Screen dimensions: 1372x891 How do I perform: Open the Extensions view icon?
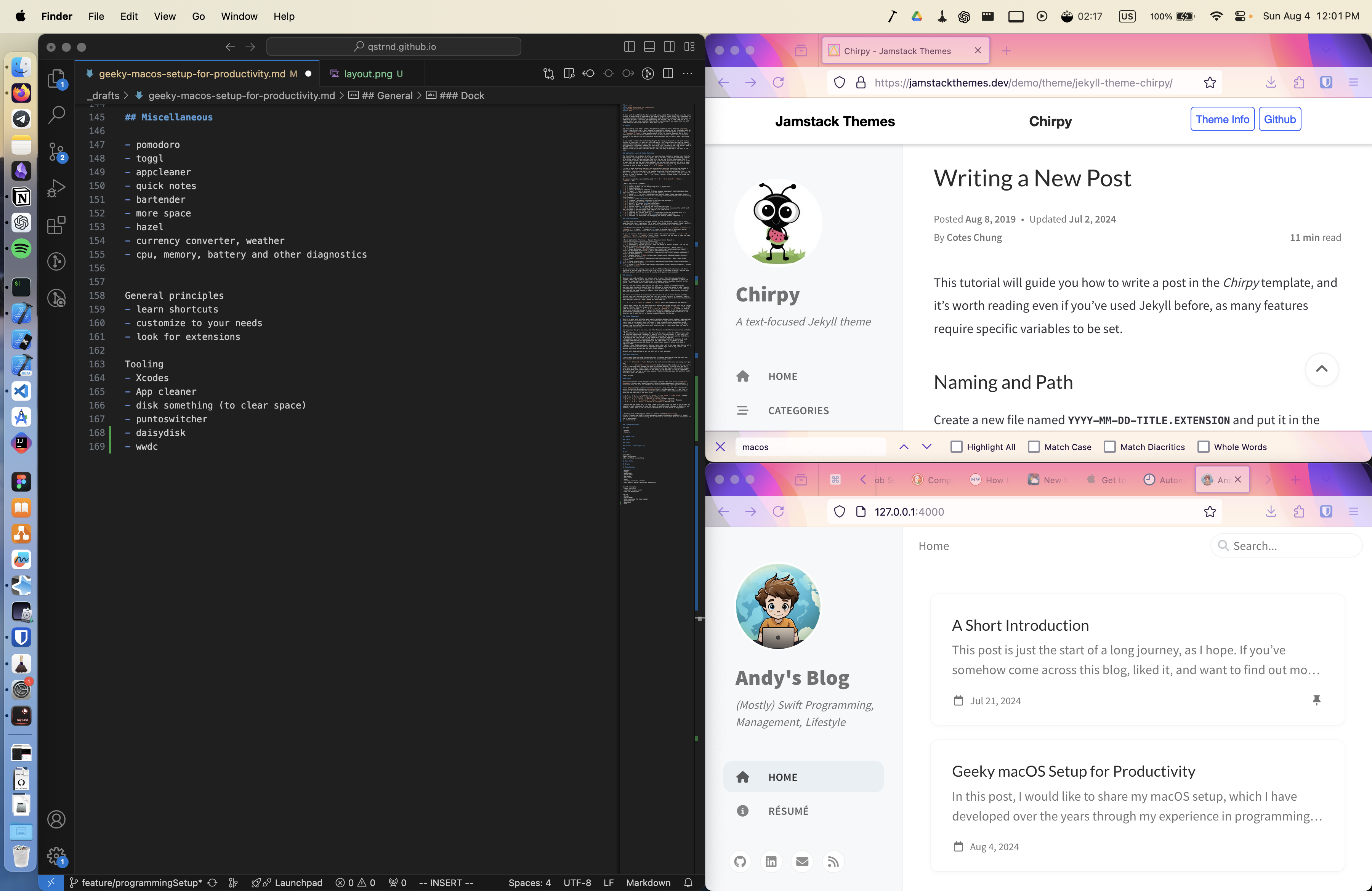(56, 225)
